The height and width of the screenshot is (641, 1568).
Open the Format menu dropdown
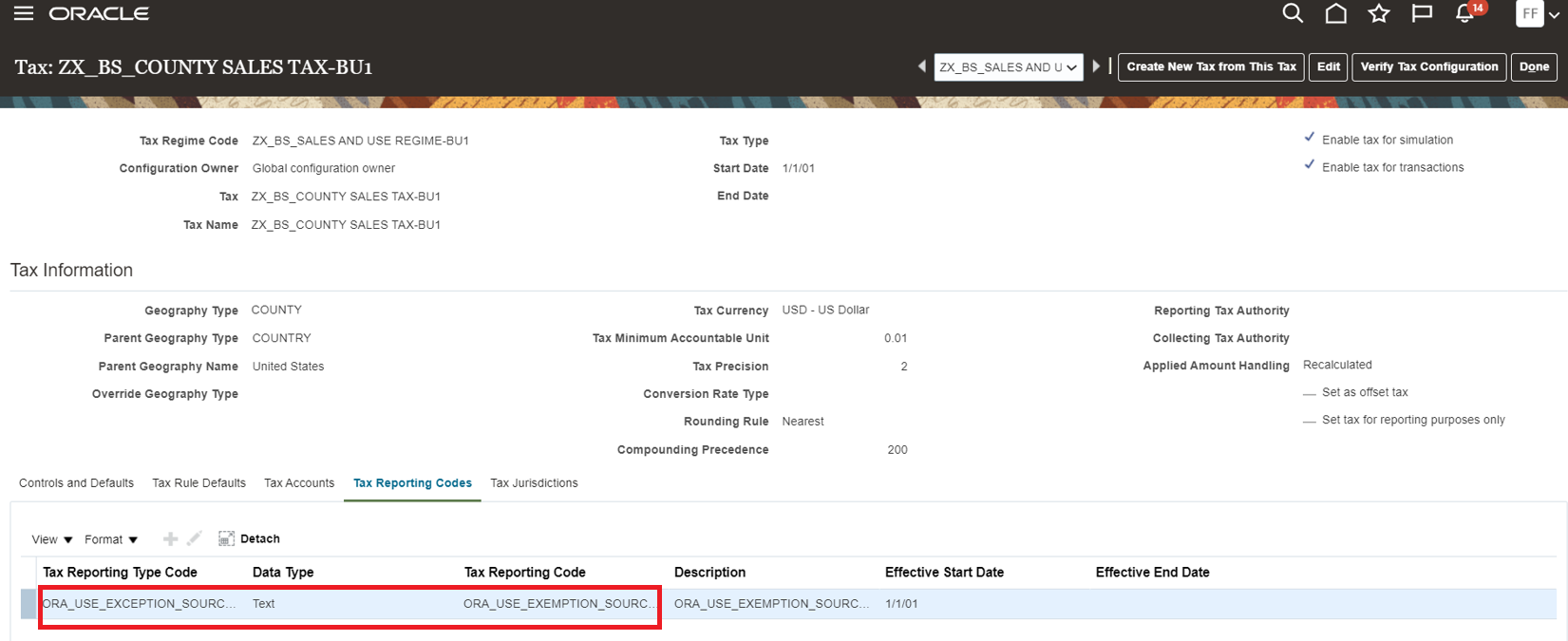pyautogui.click(x=111, y=539)
